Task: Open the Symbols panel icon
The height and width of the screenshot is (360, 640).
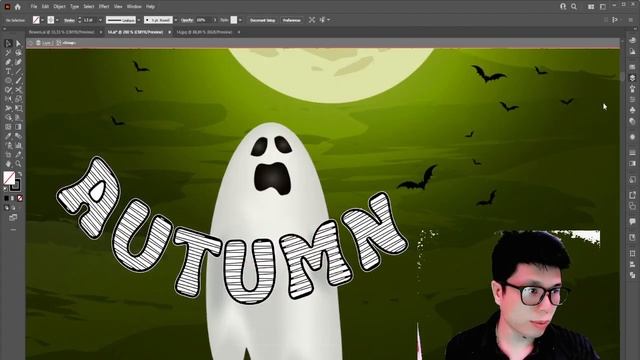Action: pos(632,110)
